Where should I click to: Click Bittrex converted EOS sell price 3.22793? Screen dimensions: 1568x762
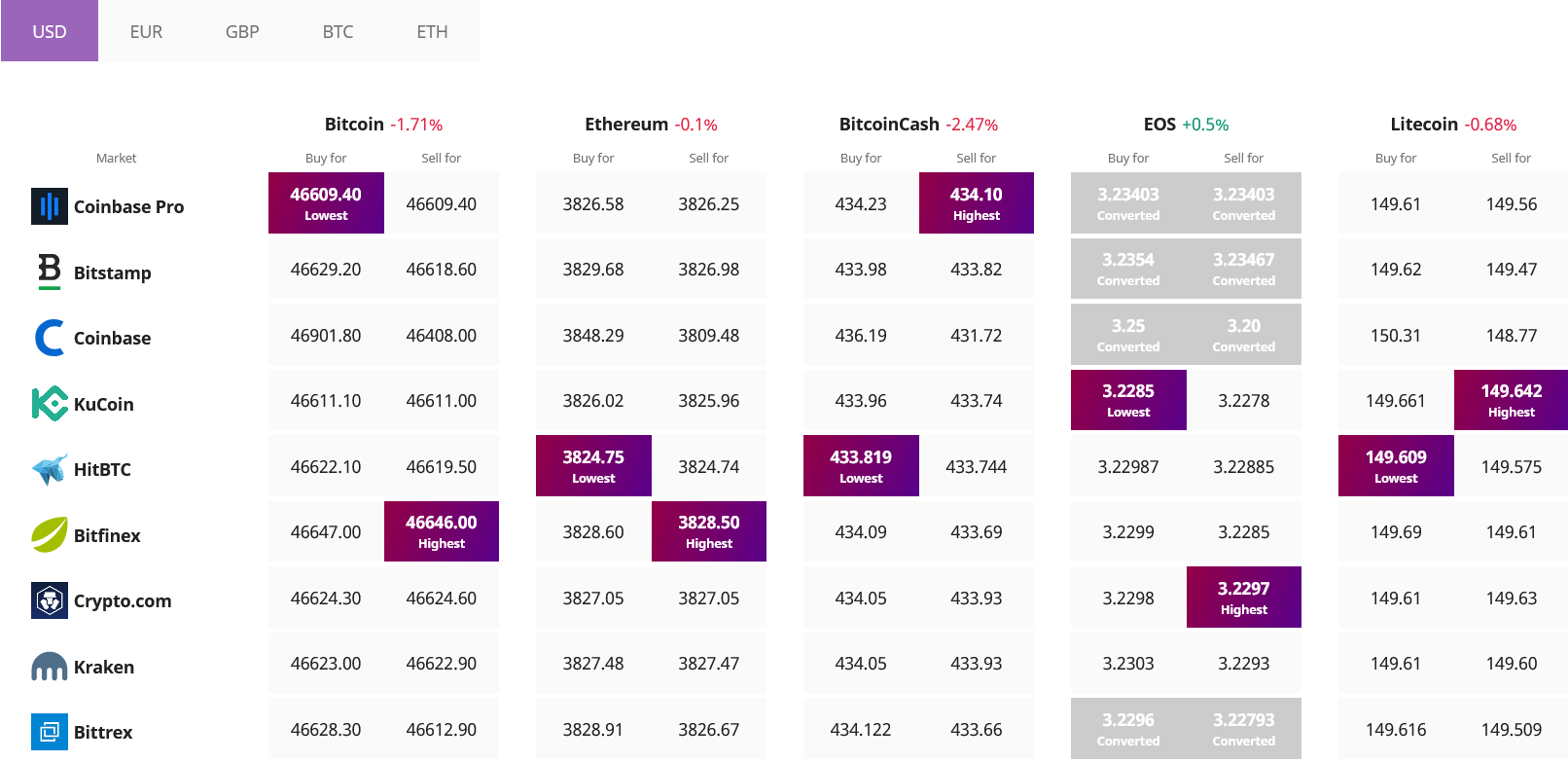pyautogui.click(x=1244, y=728)
